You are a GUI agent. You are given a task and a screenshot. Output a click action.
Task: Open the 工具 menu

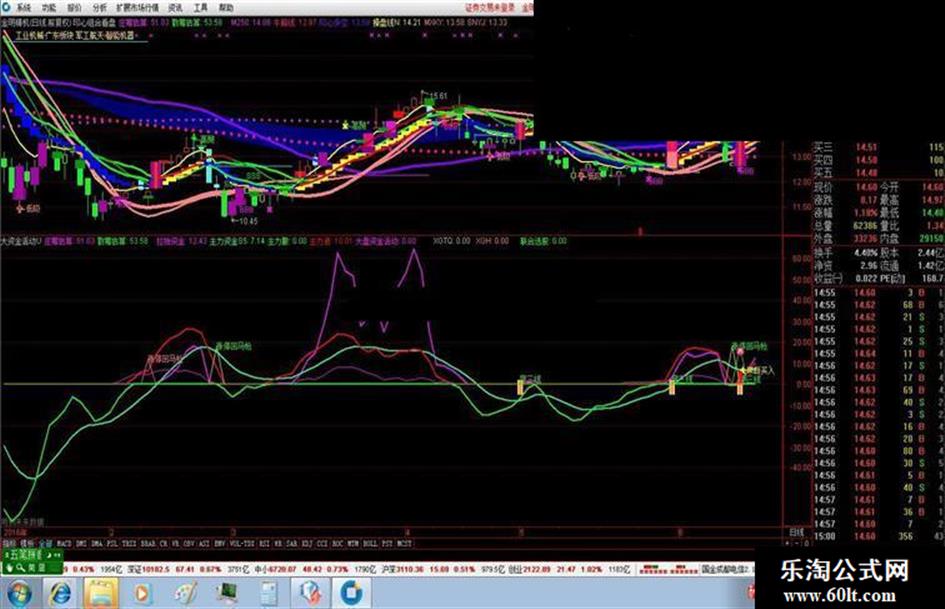tap(201, 8)
